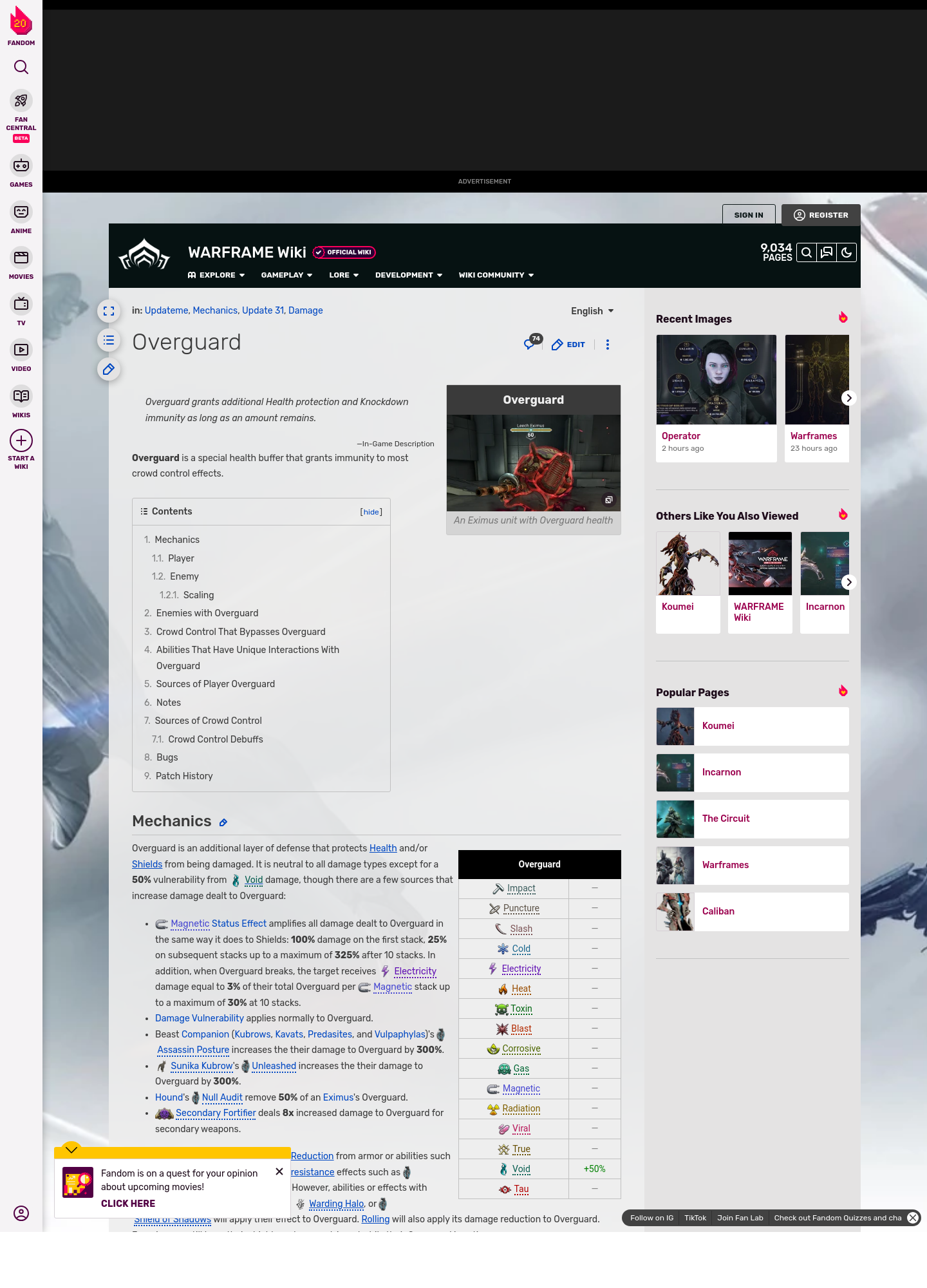Click the Start a Wiki plus icon
The width and height of the screenshot is (927, 1288).
[x=21, y=440]
